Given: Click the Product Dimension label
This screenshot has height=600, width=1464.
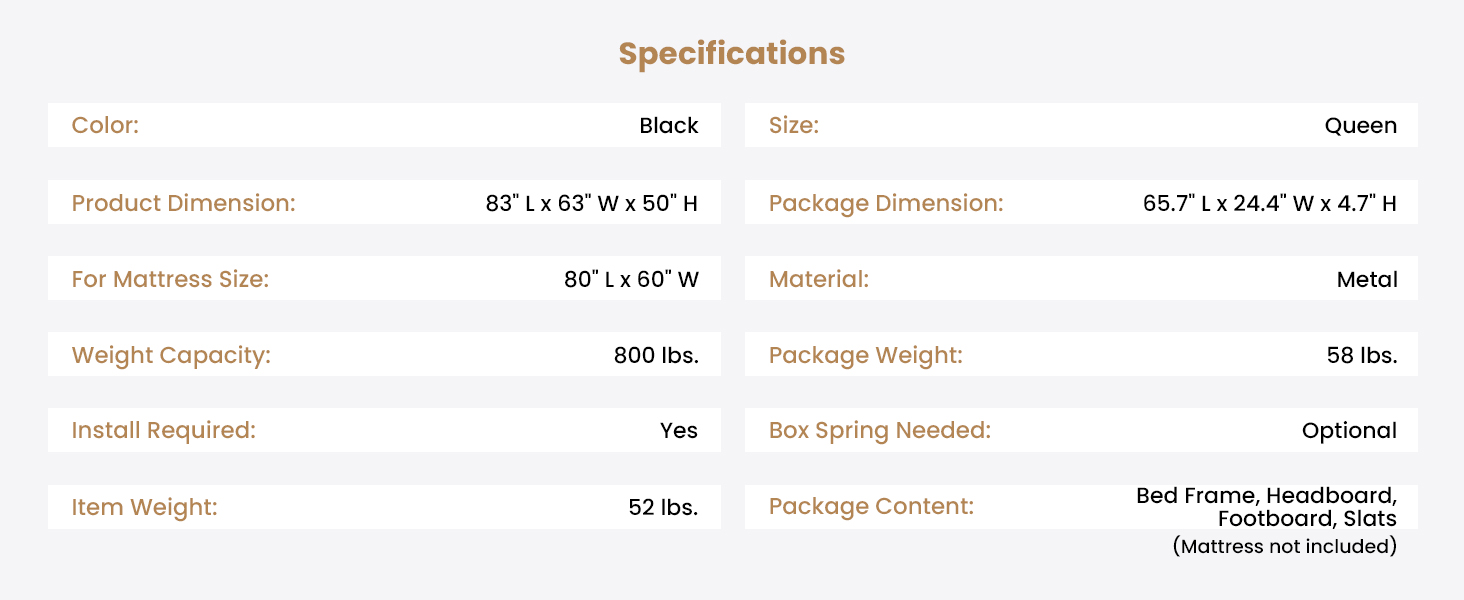Looking at the screenshot, I should (183, 203).
